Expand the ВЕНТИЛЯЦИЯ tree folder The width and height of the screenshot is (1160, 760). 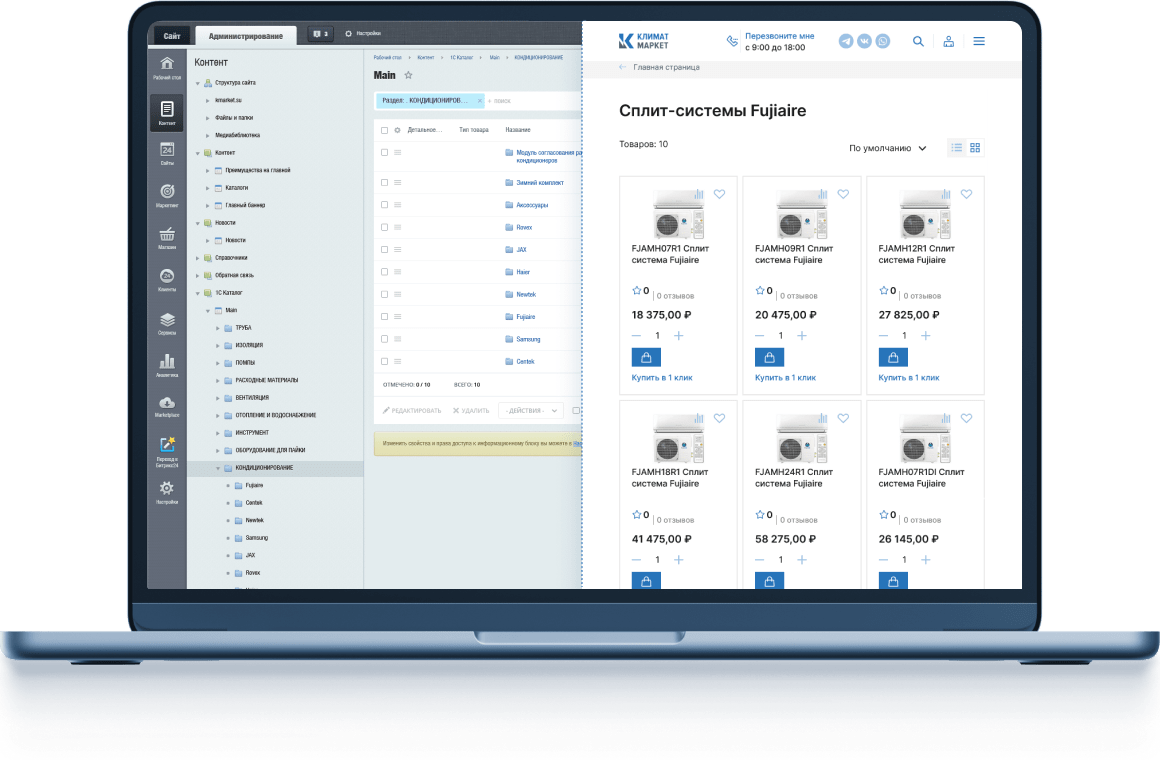click(219, 398)
